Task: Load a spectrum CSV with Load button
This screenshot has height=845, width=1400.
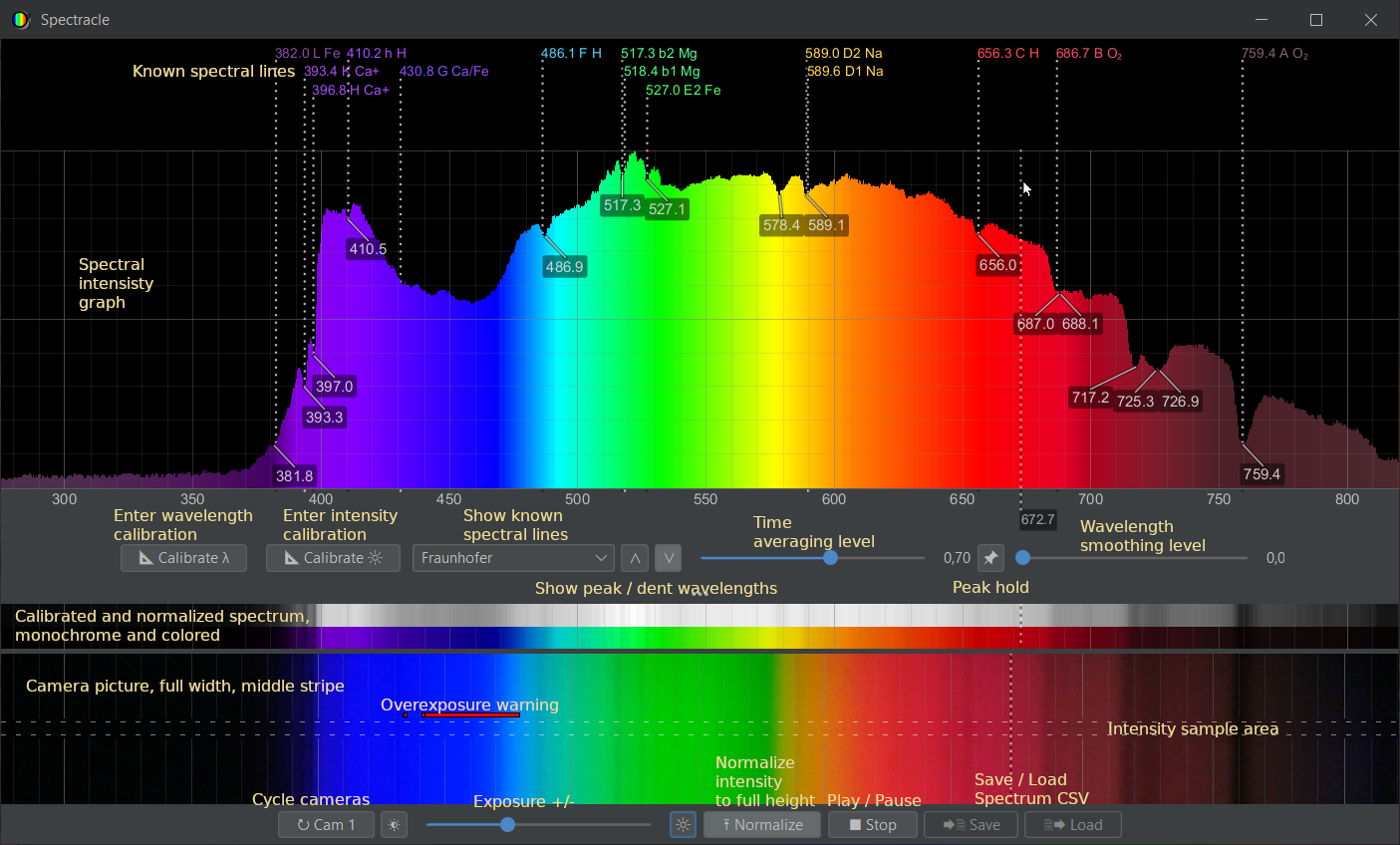Action: tap(1072, 825)
